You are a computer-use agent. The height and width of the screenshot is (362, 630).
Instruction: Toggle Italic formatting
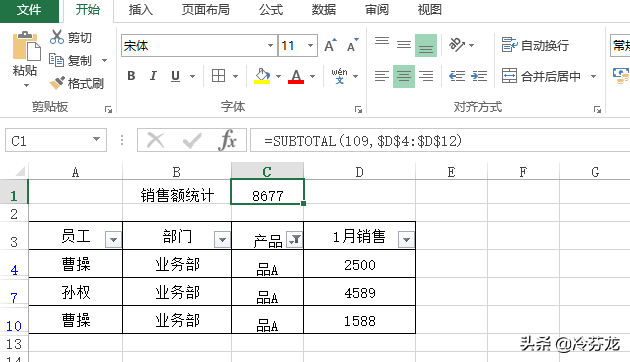[153, 76]
